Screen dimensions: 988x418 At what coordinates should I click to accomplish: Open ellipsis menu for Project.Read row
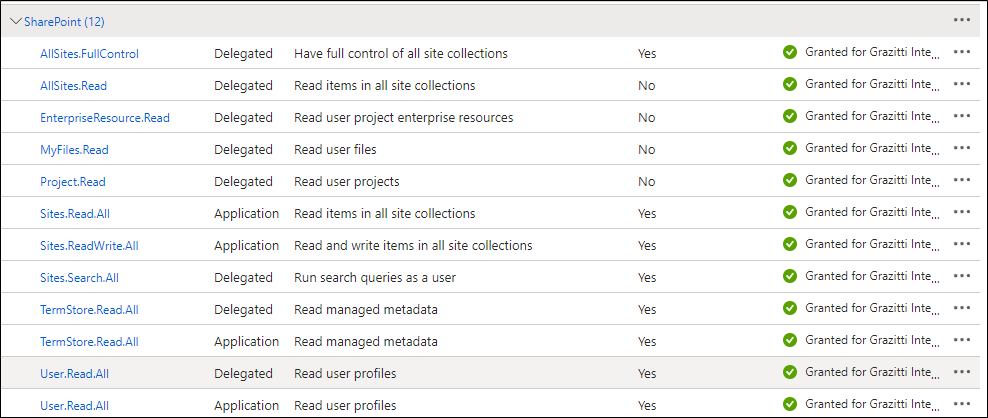point(962,181)
